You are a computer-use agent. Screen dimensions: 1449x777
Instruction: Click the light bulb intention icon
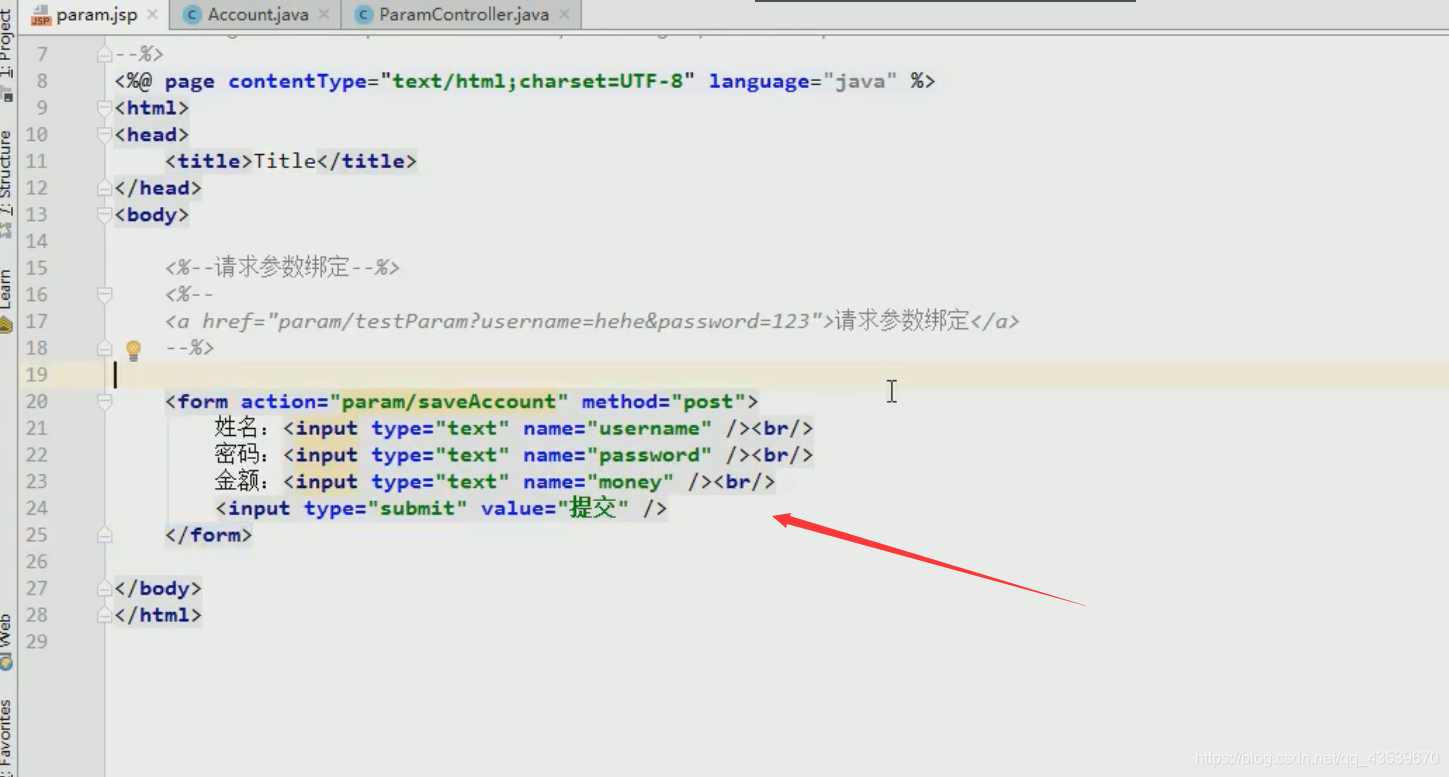133,349
